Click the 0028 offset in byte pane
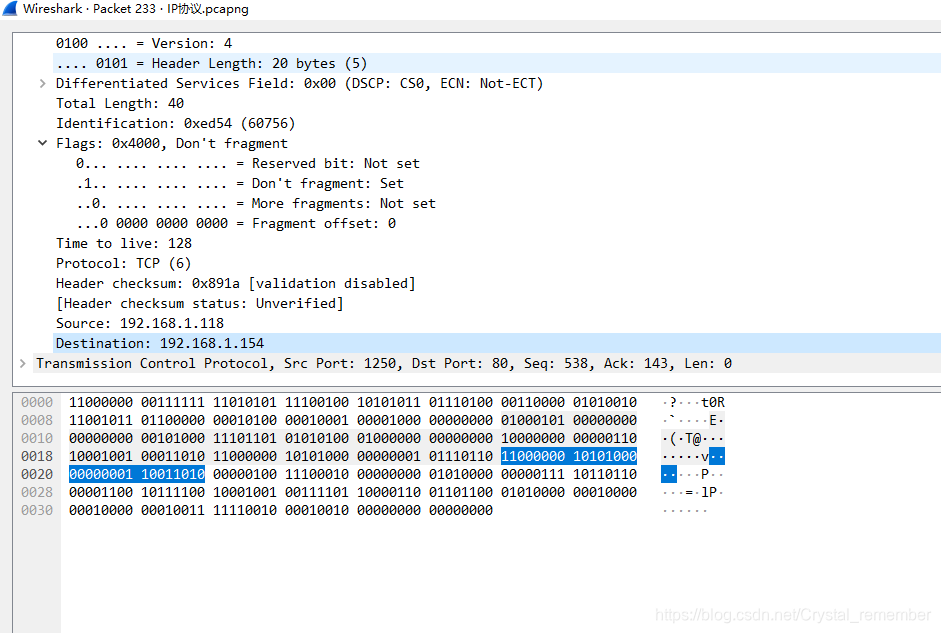 (37, 492)
